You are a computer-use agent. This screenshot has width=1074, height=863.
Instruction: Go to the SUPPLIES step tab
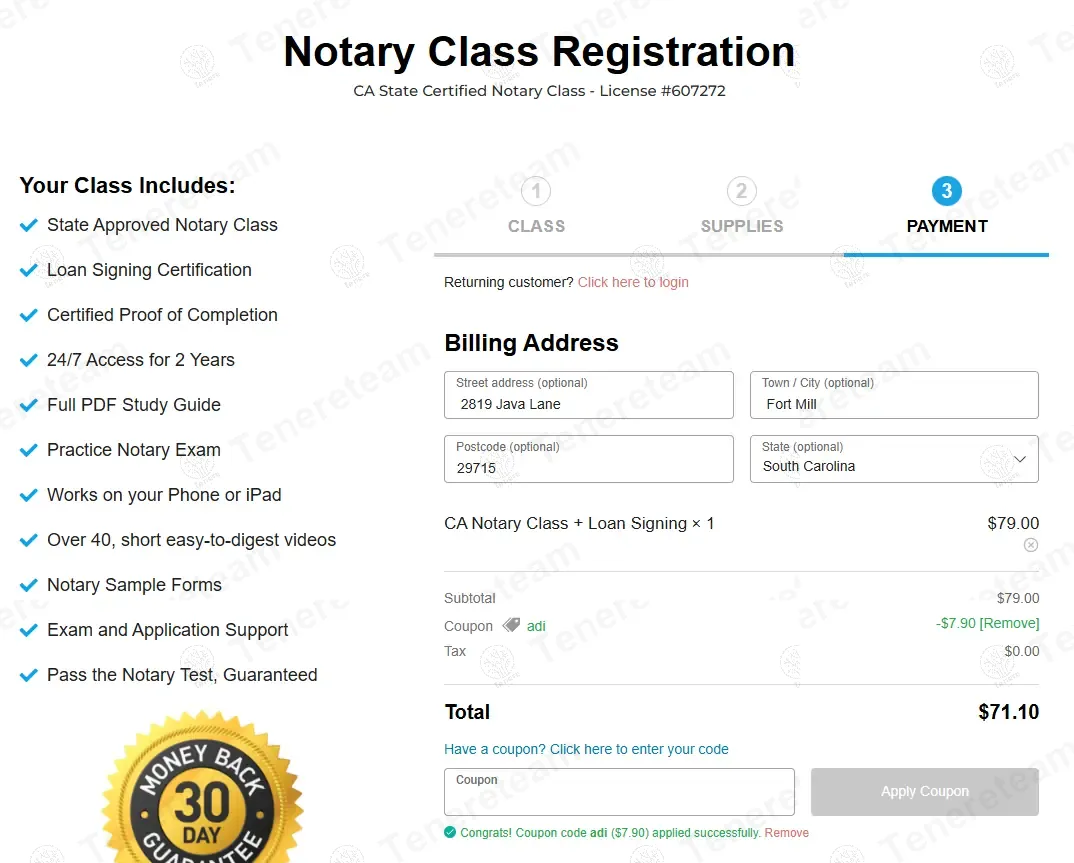click(741, 226)
